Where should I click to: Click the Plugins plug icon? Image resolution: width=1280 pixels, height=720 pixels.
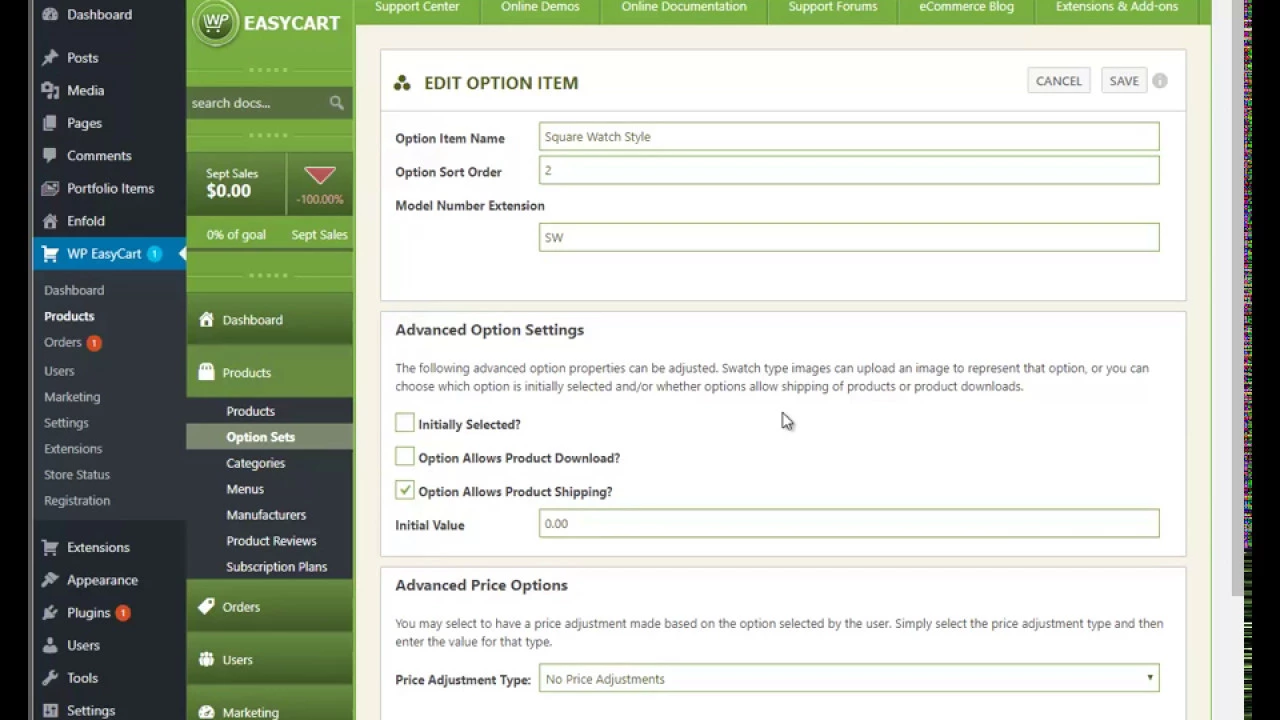[50, 613]
